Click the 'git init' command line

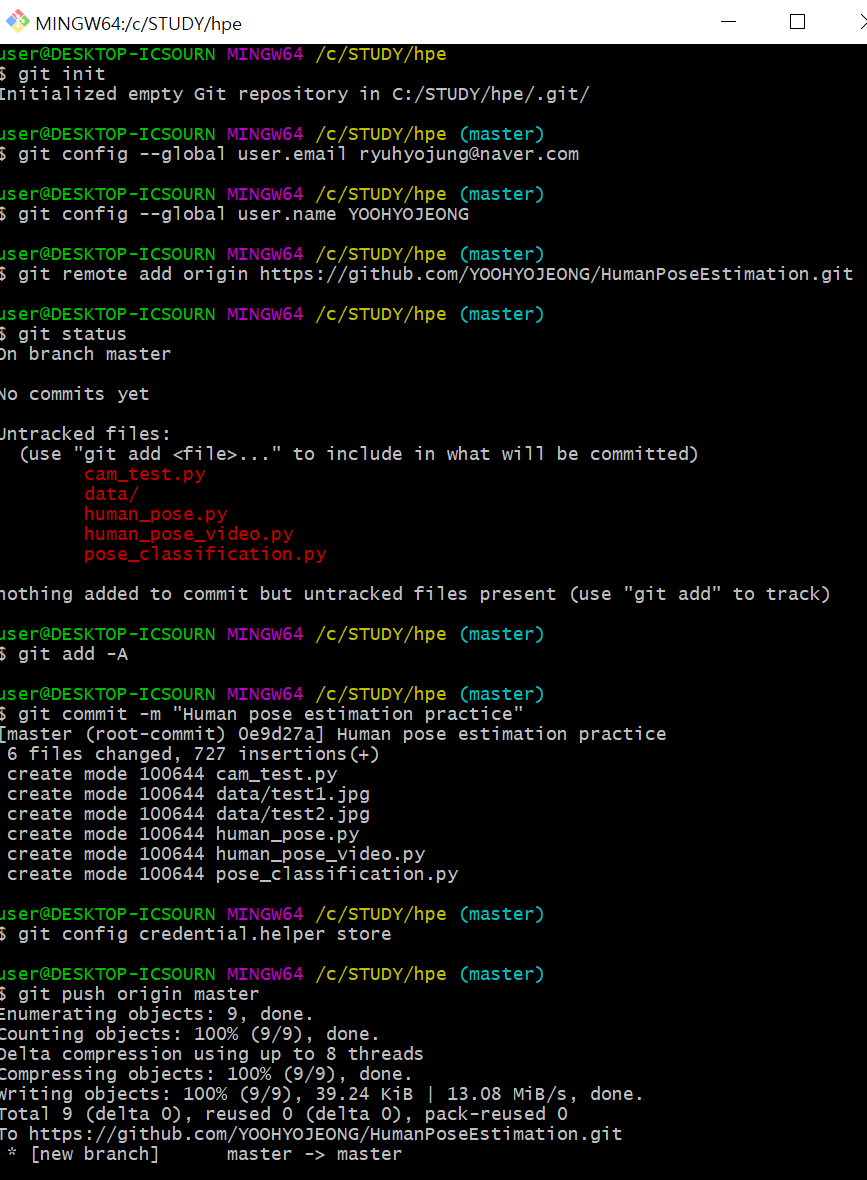53,74
